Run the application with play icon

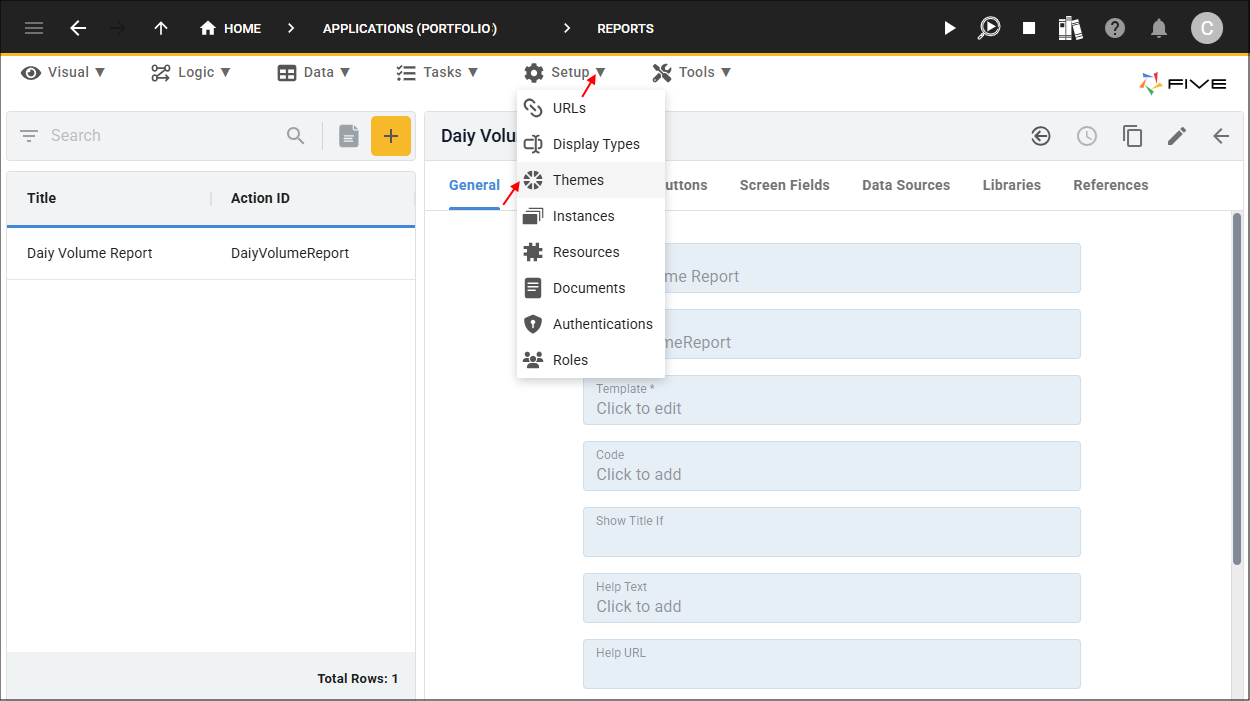click(950, 28)
